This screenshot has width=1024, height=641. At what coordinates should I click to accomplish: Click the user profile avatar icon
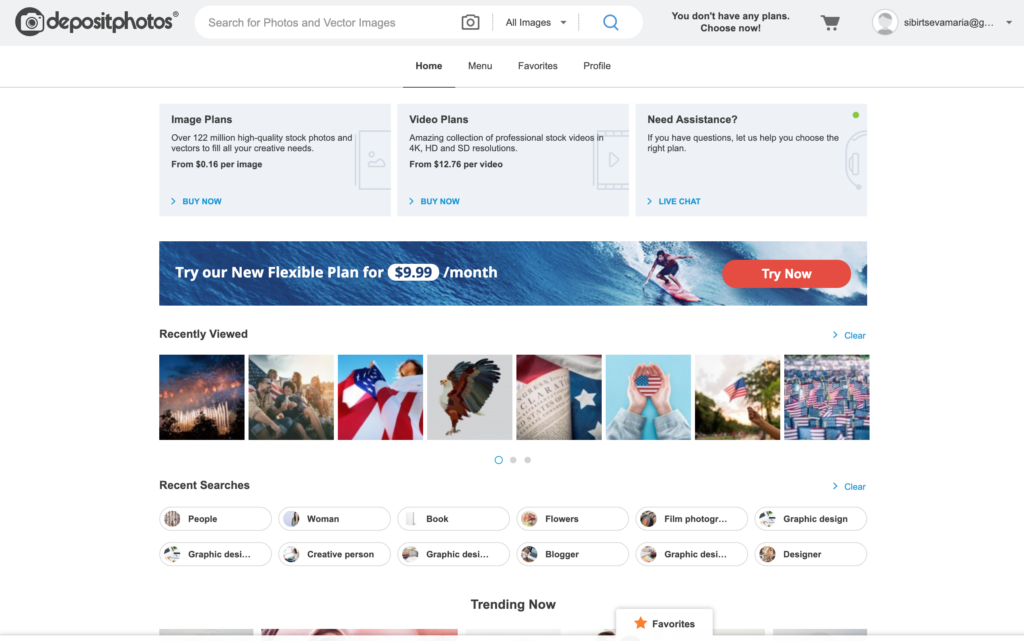[x=884, y=22]
